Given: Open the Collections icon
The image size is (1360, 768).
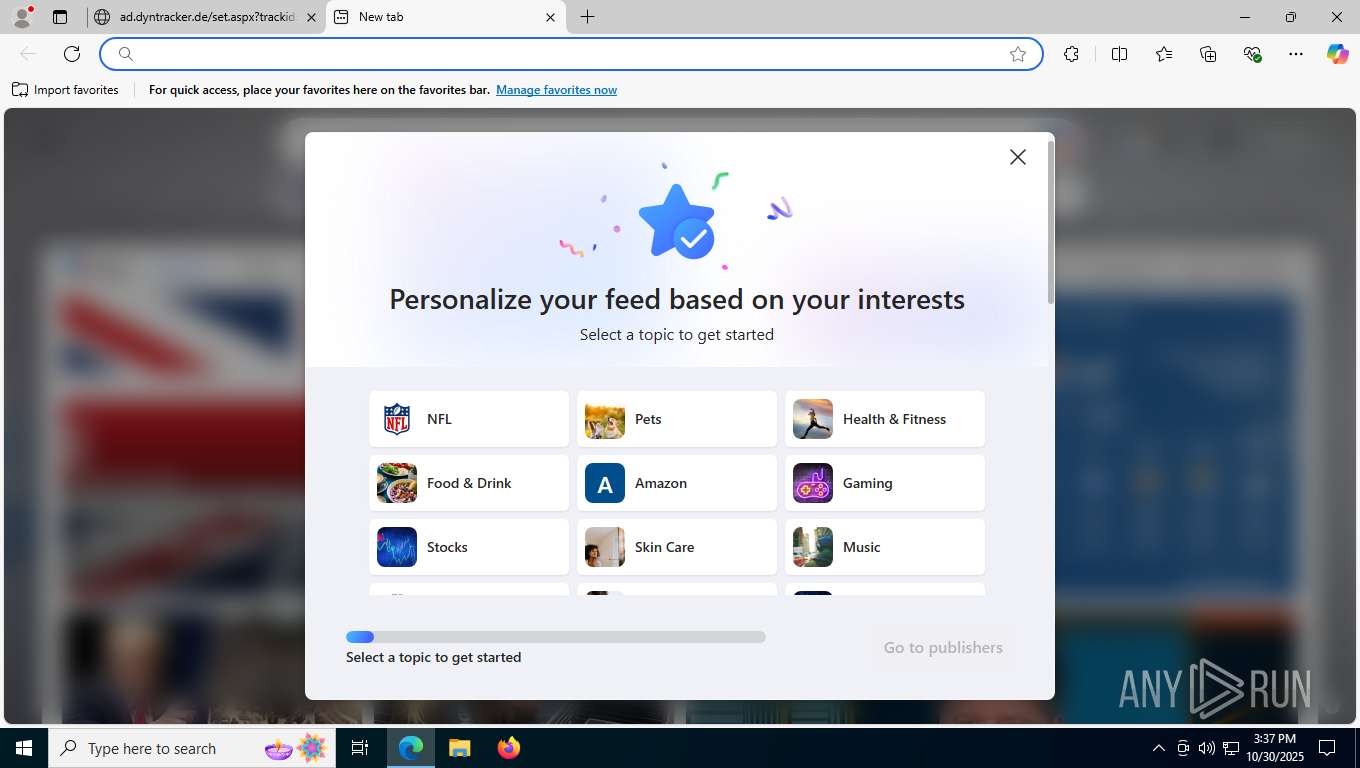Looking at the screenshot, I should coord(1207,54).
